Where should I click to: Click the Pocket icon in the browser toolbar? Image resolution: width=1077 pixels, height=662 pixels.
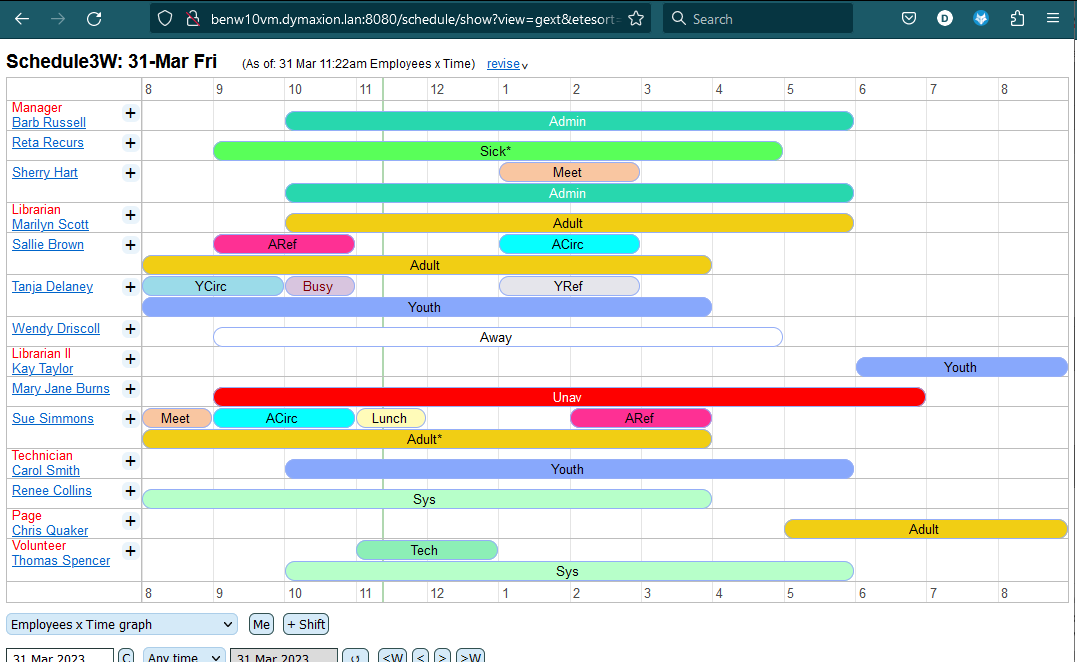point(909,17)
